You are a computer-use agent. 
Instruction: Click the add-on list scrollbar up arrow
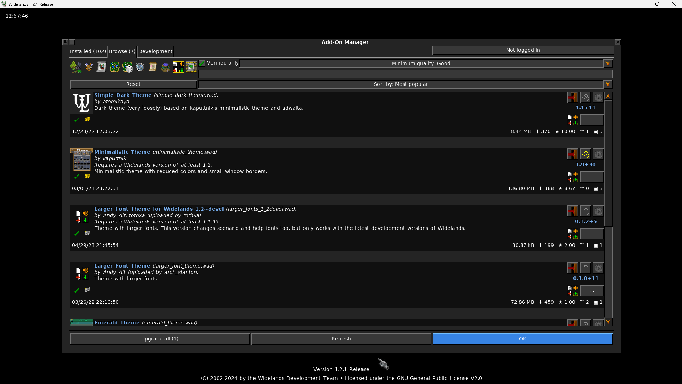coord(608,95)
